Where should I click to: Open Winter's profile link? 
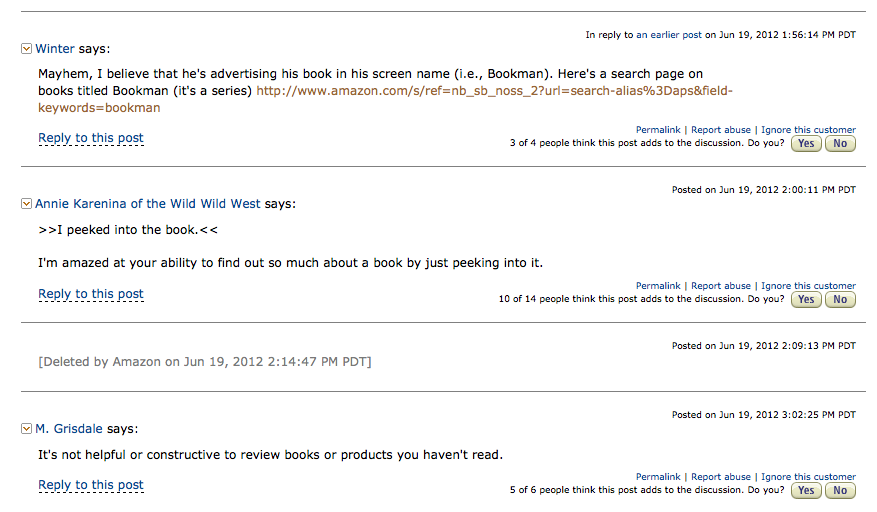coord(55,49)
